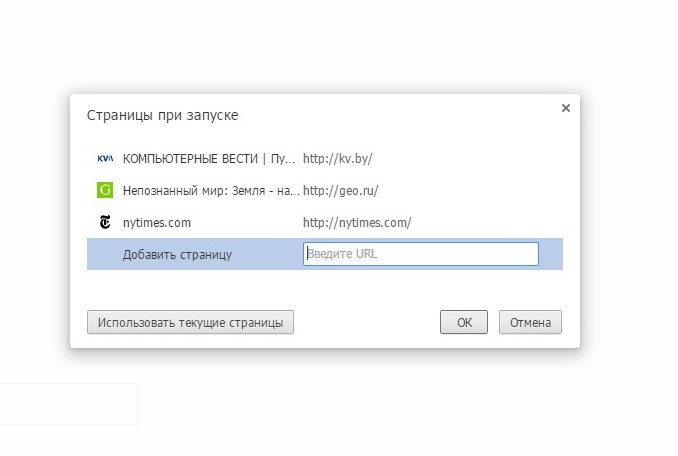Screen dimensions: 678x456
Task: Click the http://nytimes.com/ URL entry
Action: coord(357,223)
